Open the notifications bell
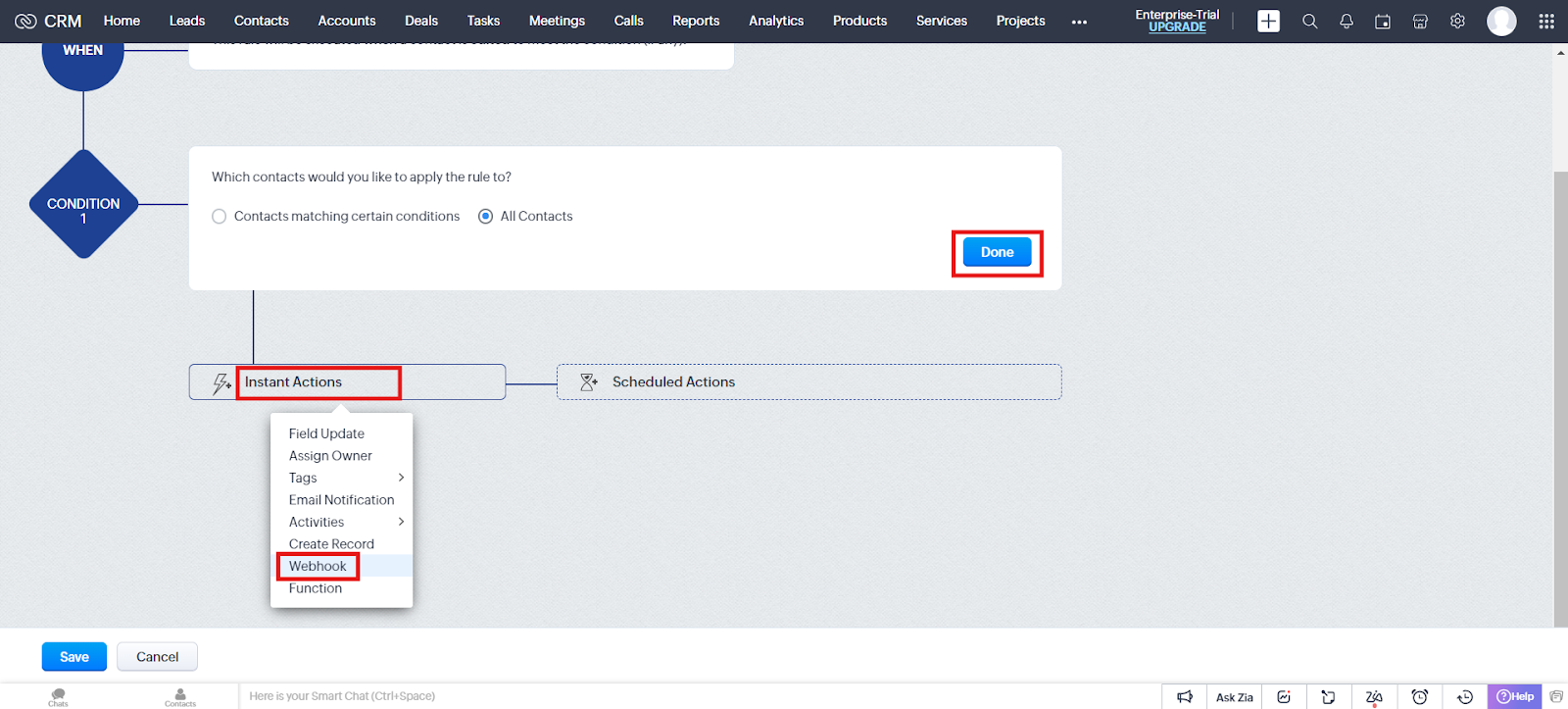The width and height of the screenshot is (1568, 709). coord(1347,21)
